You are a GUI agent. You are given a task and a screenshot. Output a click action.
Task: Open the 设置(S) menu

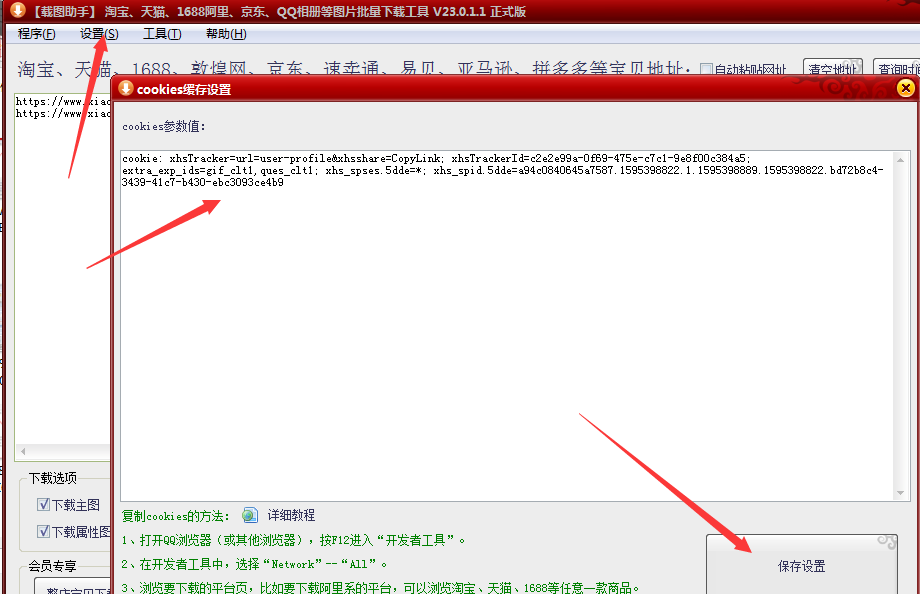click(x=99, y=34)
